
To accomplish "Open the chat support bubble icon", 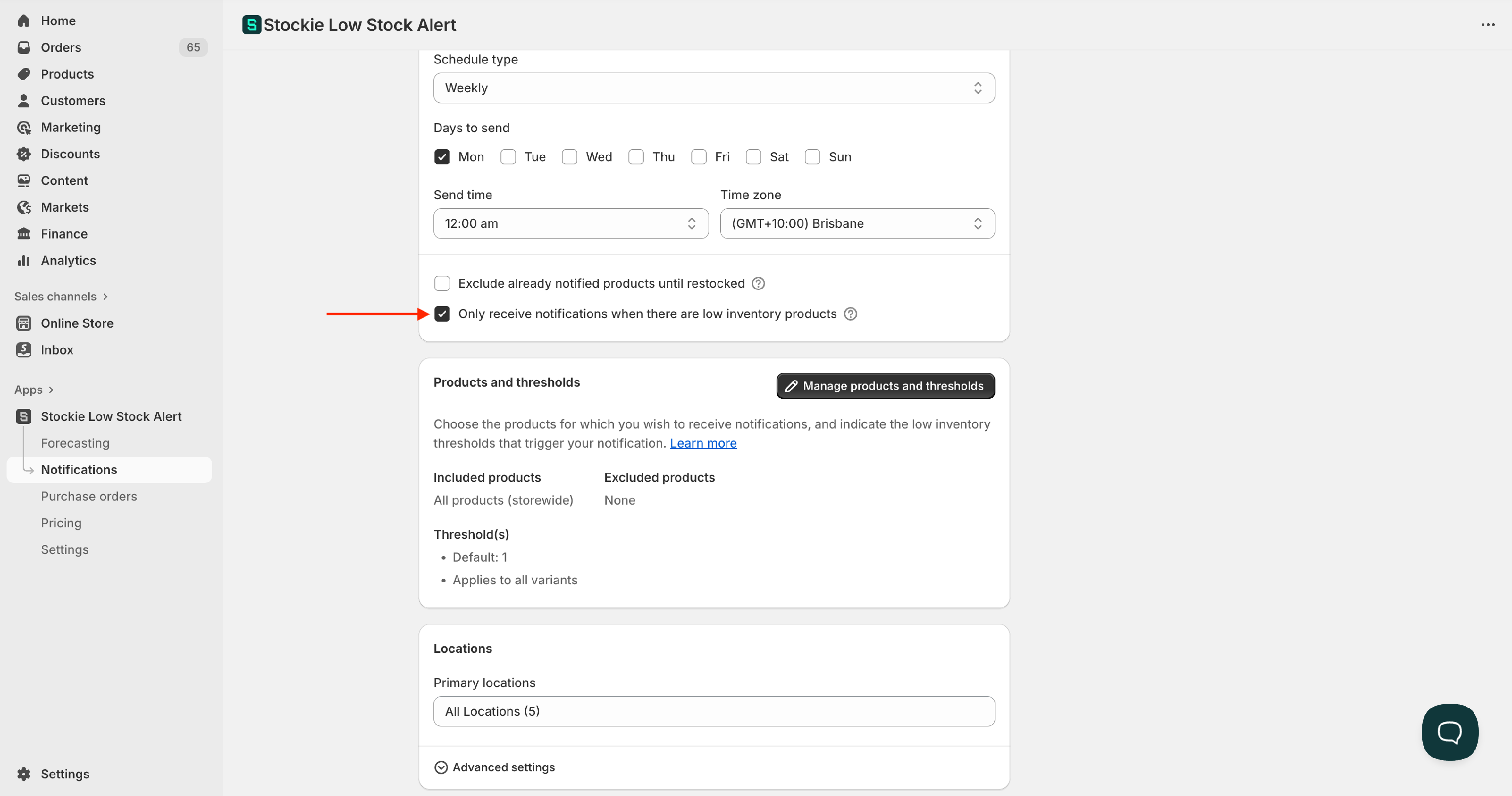I will (1449, 731).
